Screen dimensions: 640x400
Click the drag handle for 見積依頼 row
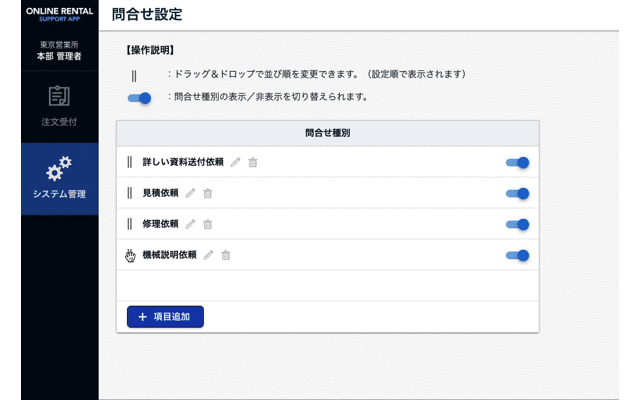[x=130, y=193]
